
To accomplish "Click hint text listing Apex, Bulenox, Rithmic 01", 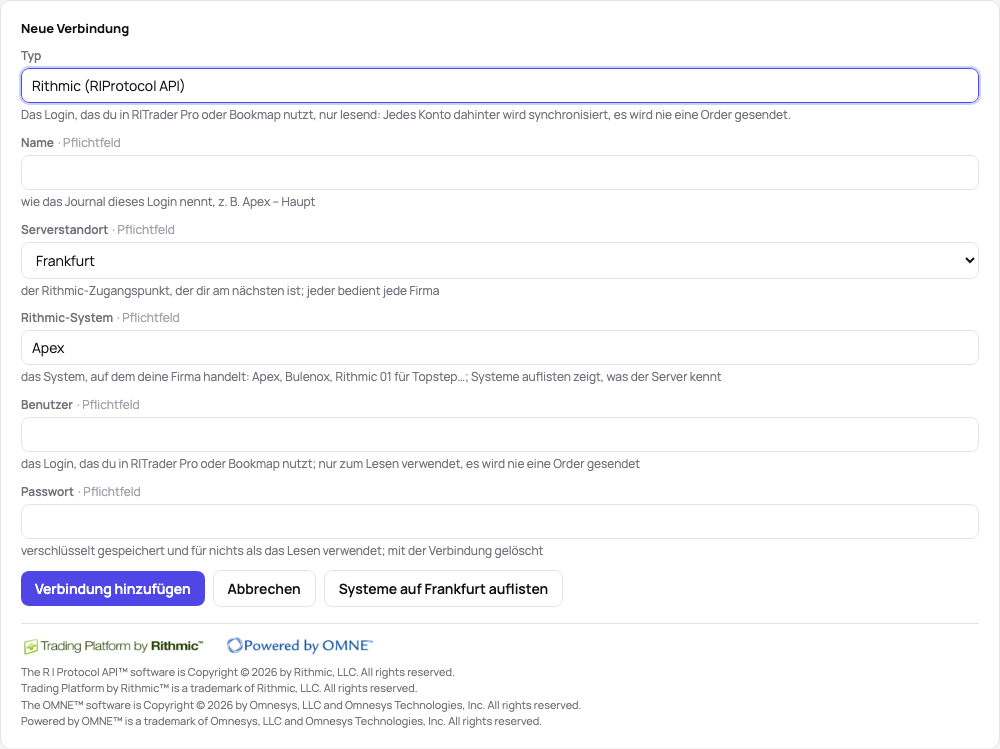I will point(371,377).
